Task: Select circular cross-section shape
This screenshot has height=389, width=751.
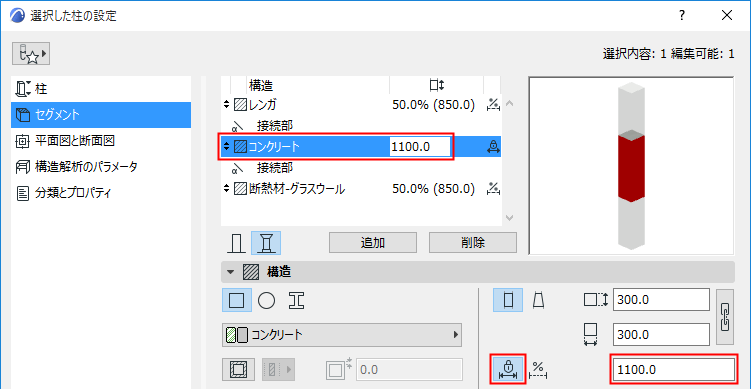Action: [266, 301]
